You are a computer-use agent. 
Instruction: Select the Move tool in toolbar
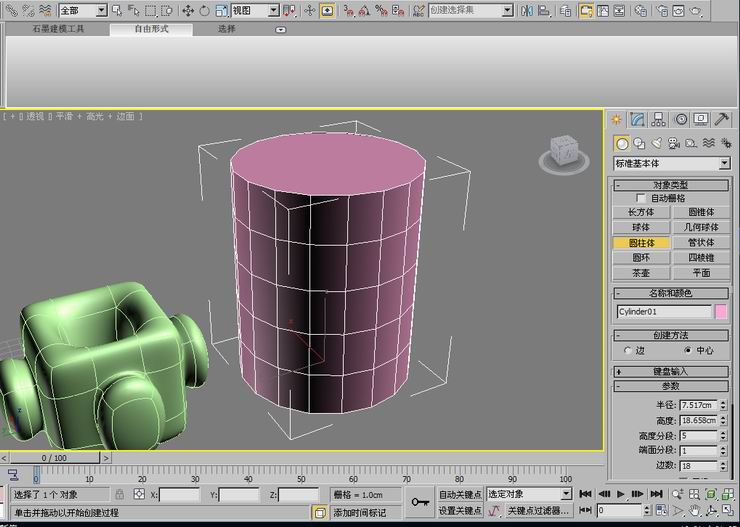pos(187,10)
